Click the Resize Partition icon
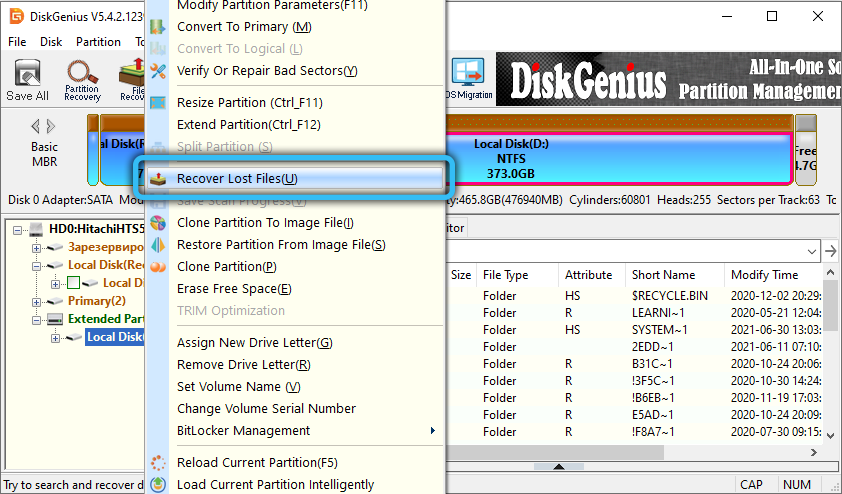The height and width of the screenshot is (494, 842). [x=158, y=103]
